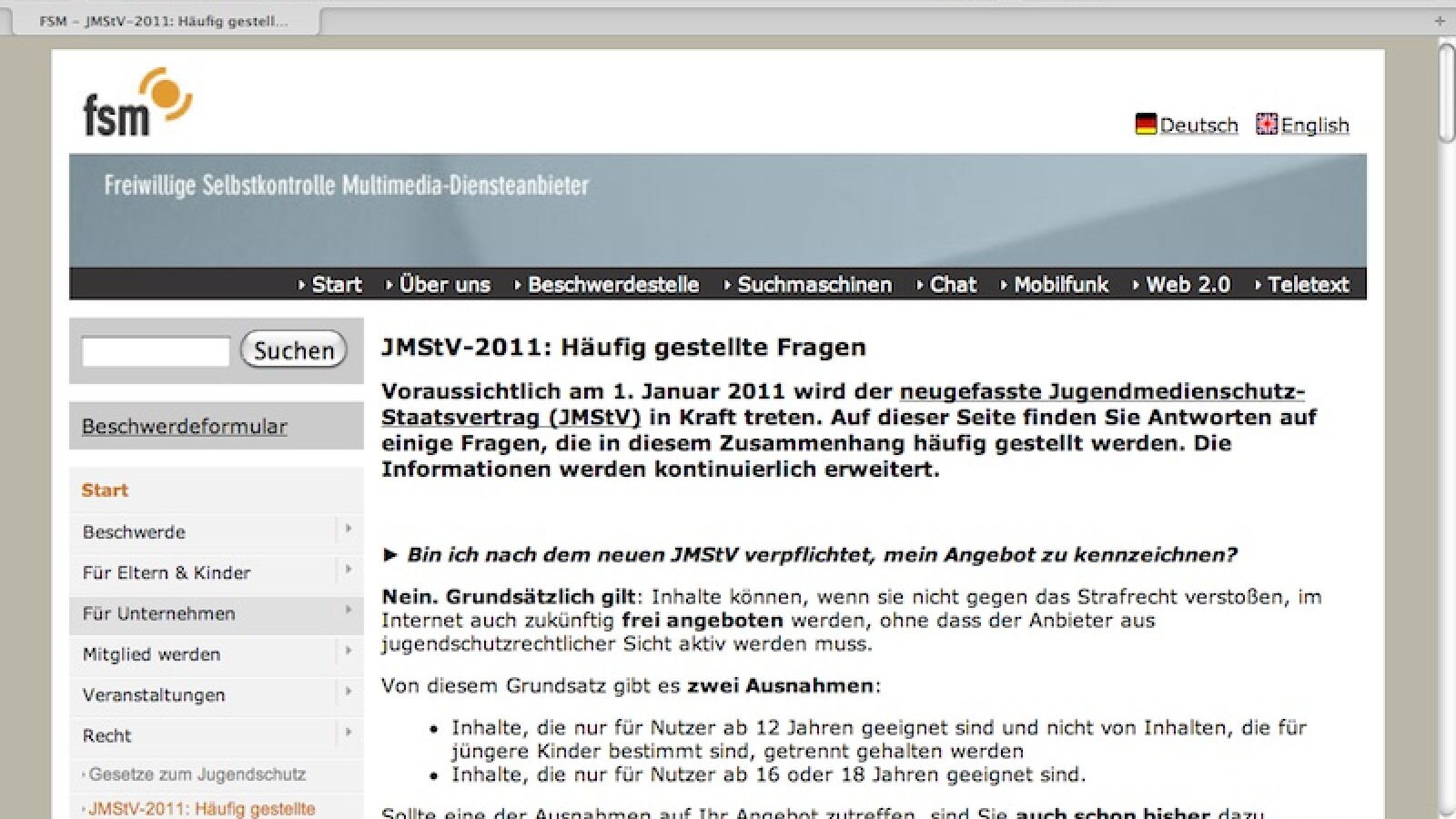This screenshot has width=1456, height=819.
Task: Expand the Beschwerde submenu arrow
Action: (x=348, y=530)
